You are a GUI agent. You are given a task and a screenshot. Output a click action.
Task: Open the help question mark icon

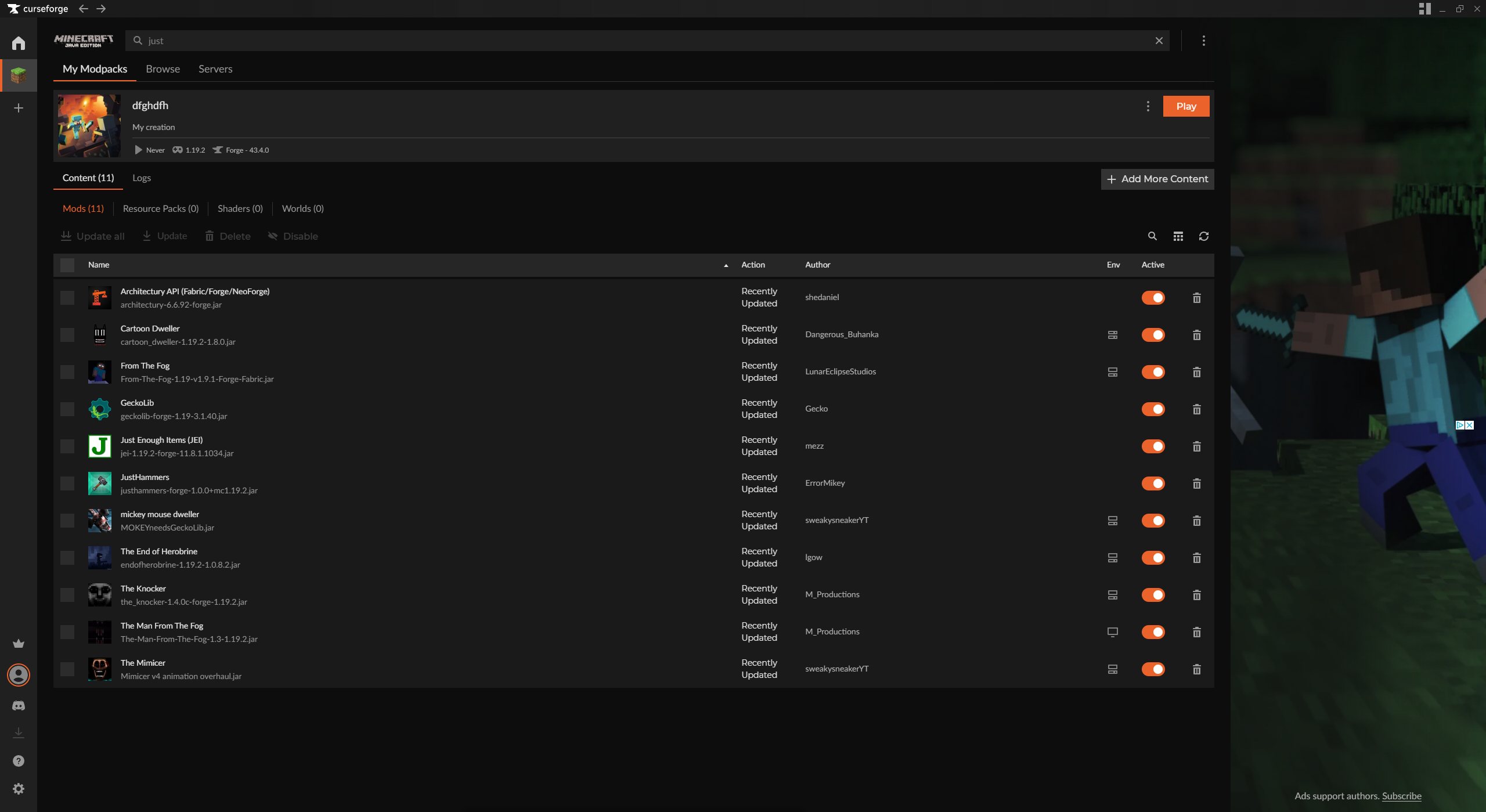coord(19,761)
